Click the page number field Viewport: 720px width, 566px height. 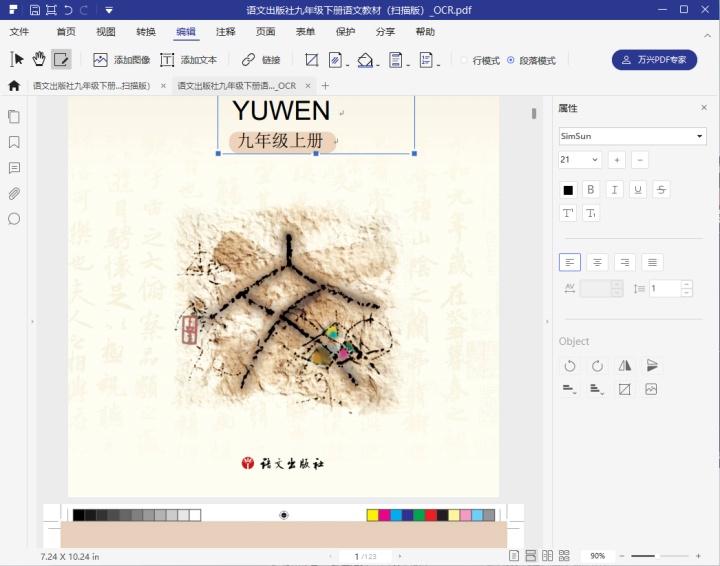click(365, 556)
